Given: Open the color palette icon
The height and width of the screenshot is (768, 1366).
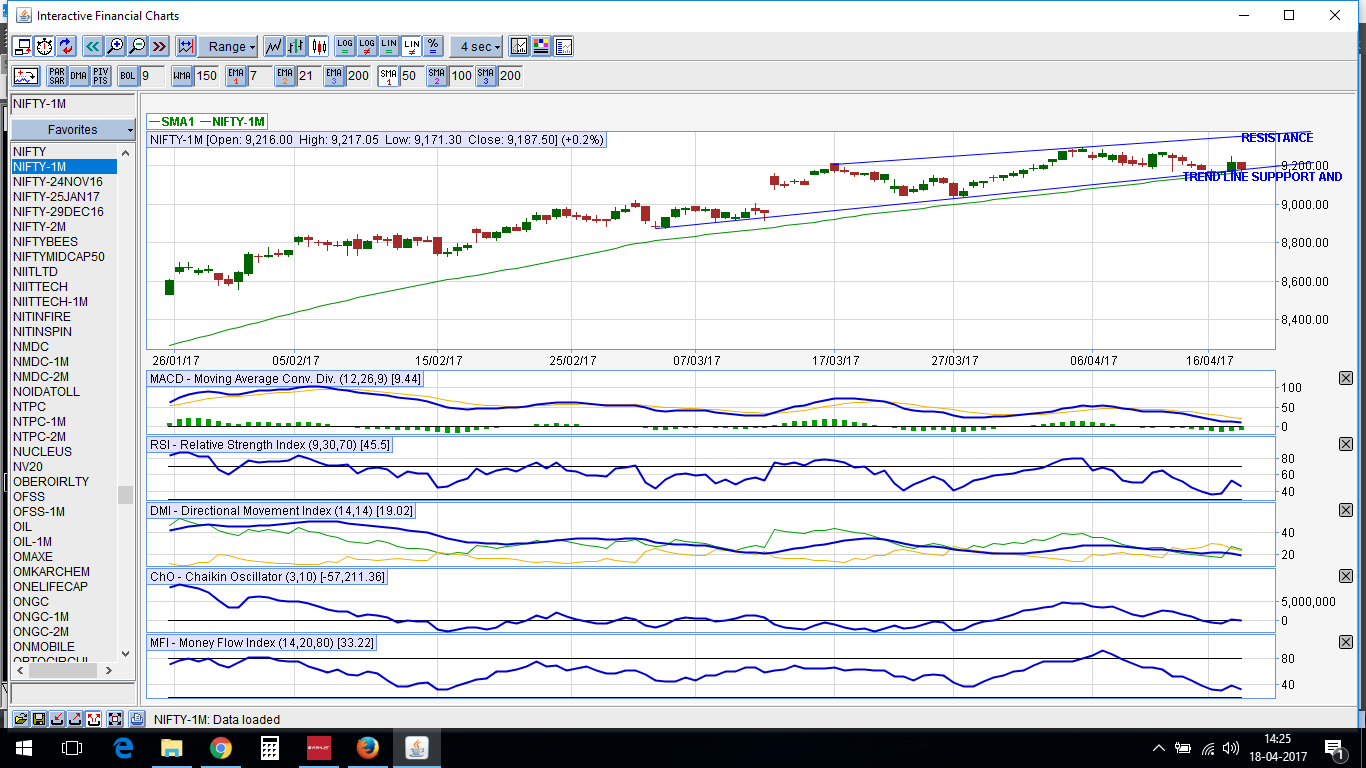Looking at the screenshot, I should 541,46.
